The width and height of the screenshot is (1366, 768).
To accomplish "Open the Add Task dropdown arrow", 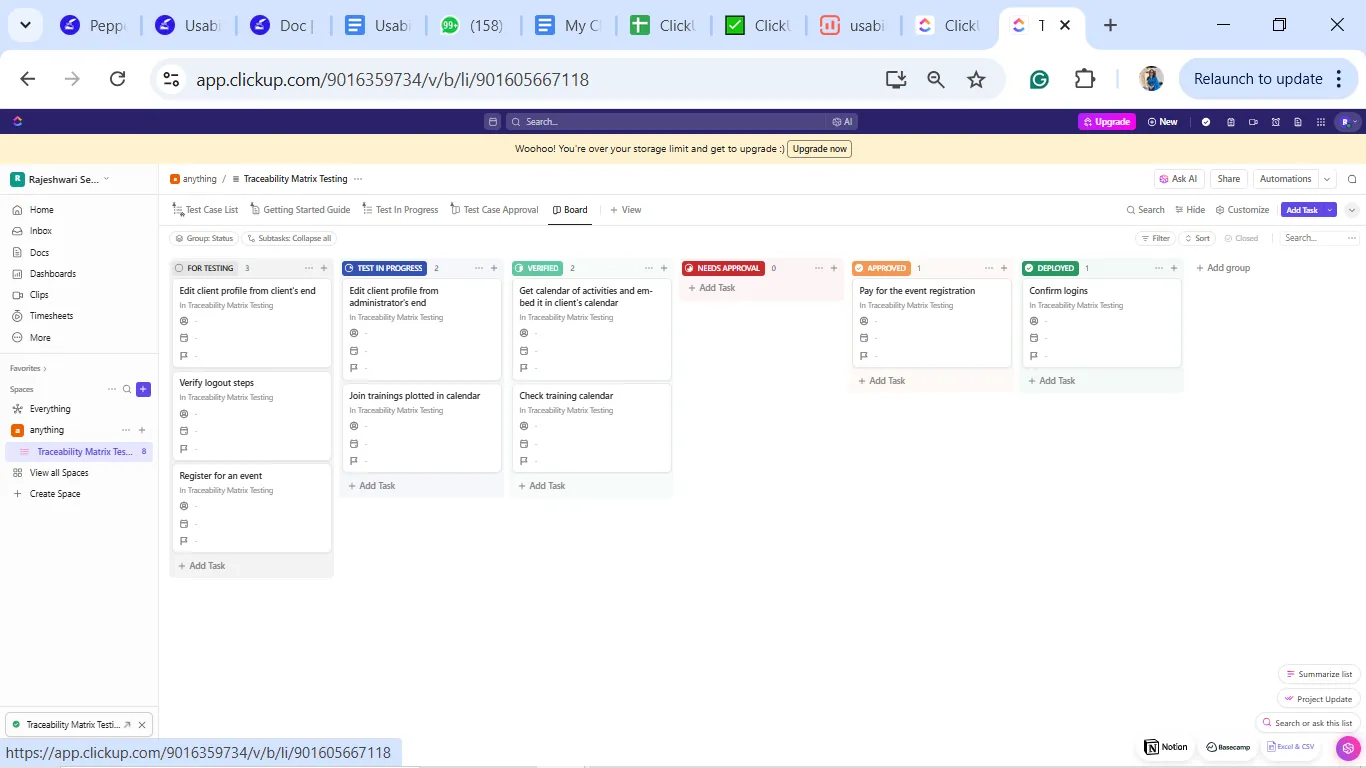I will (x=1328, y=210).
